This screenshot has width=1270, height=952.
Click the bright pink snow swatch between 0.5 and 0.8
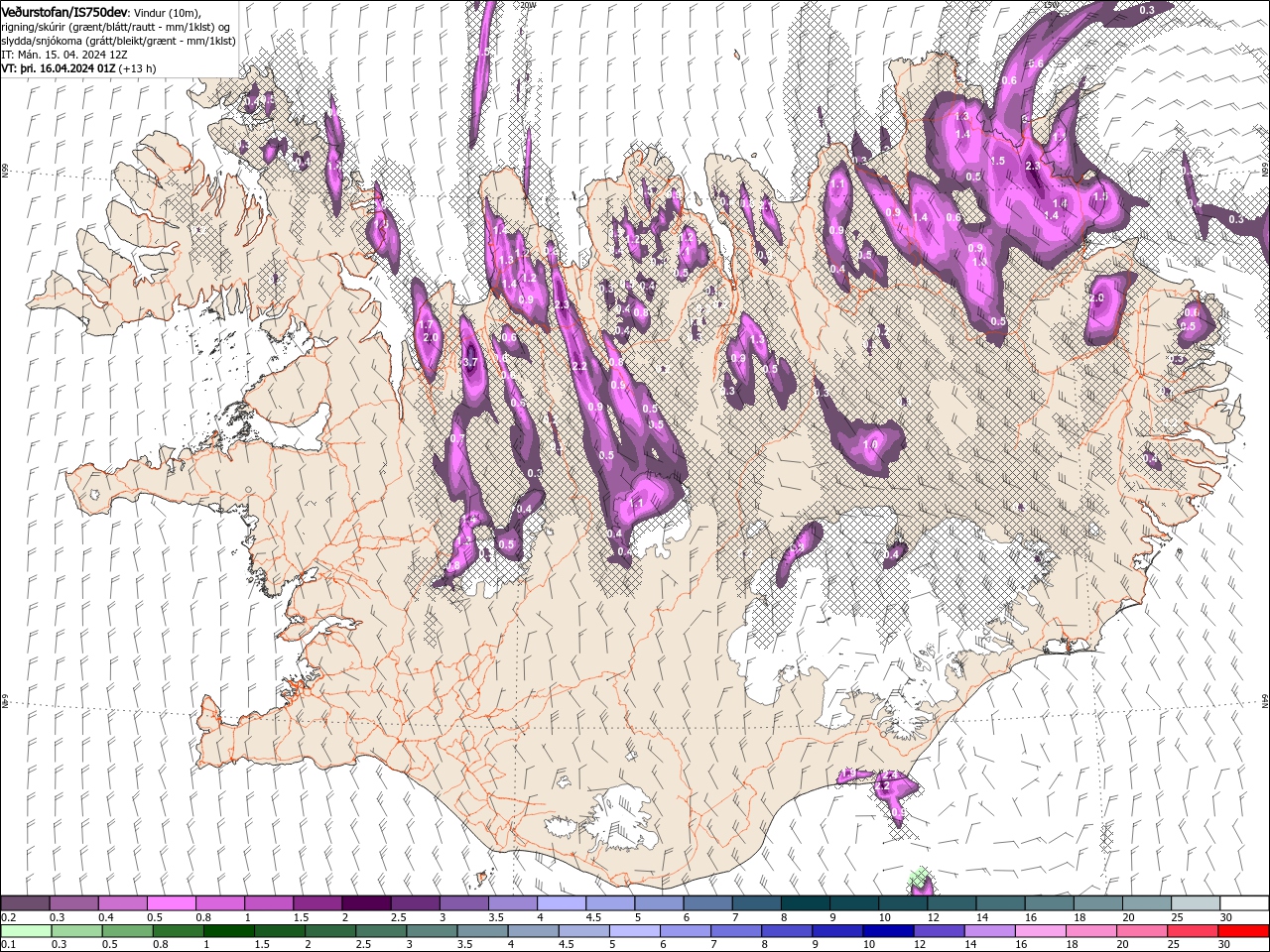coord(171,903)
